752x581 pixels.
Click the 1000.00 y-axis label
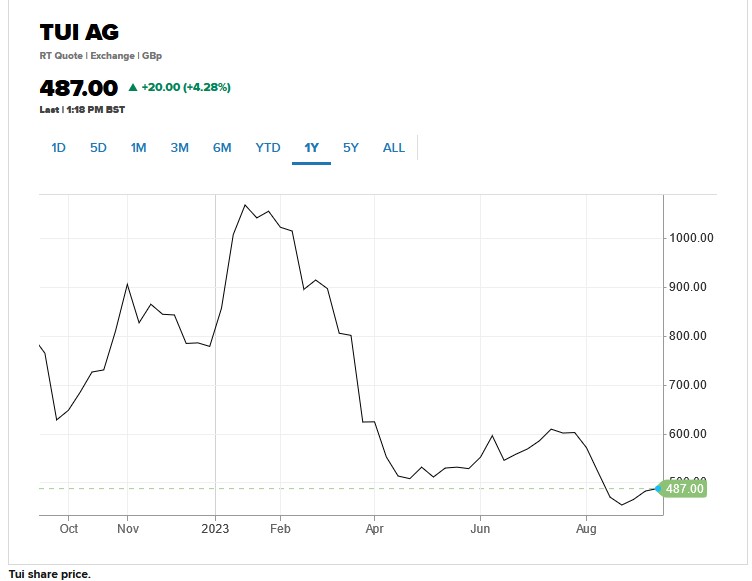coord(692,238)
